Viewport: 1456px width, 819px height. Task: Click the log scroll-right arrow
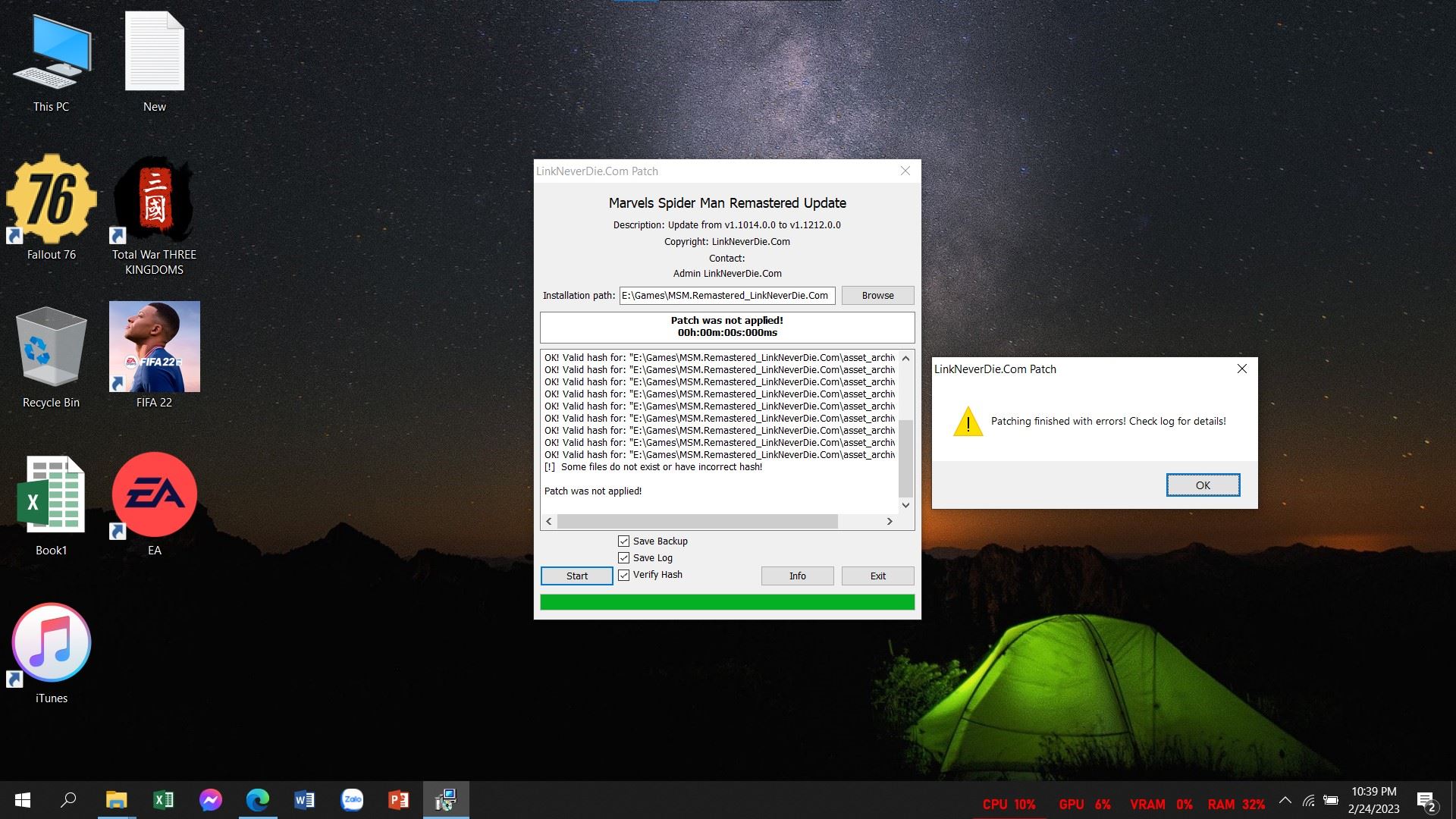(x=890, y=522)
